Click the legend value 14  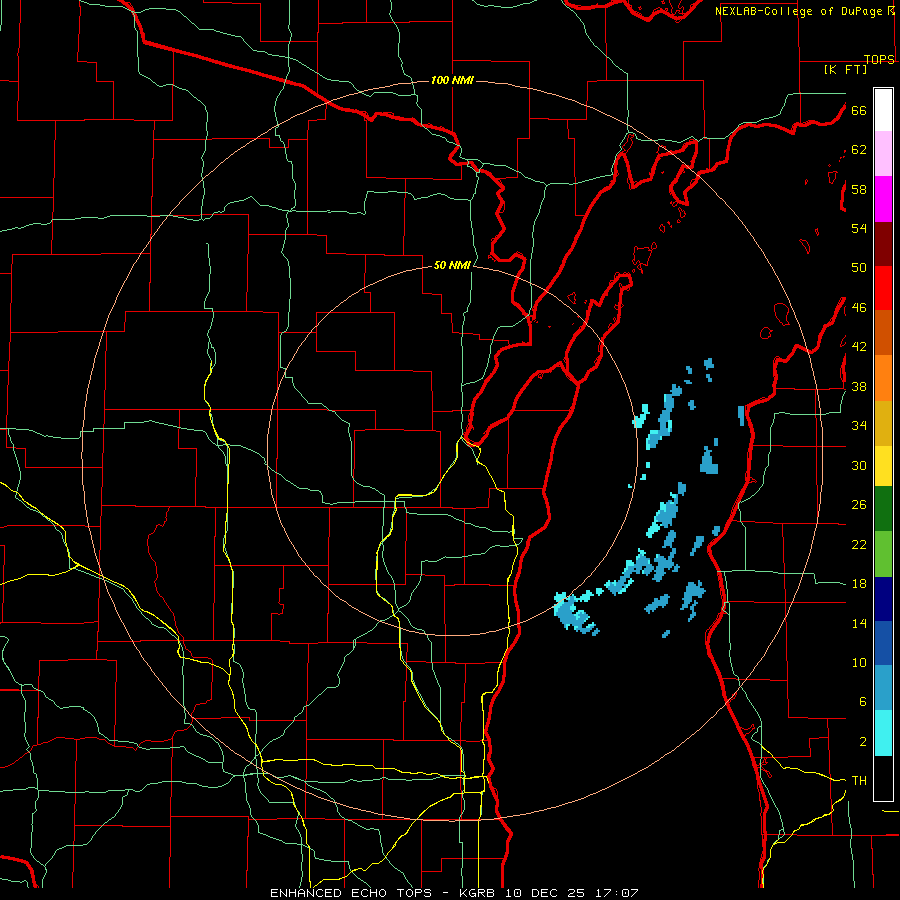click(x=859, y=623)
